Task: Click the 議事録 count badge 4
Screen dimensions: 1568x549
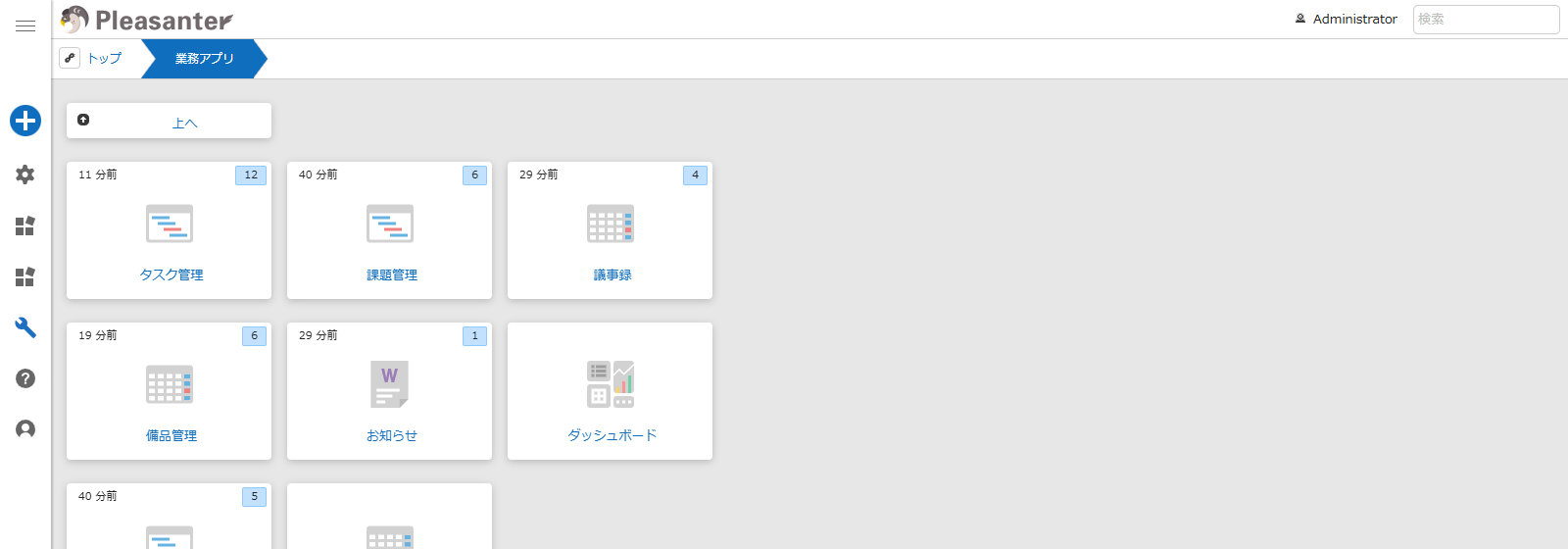Action: 695,175
